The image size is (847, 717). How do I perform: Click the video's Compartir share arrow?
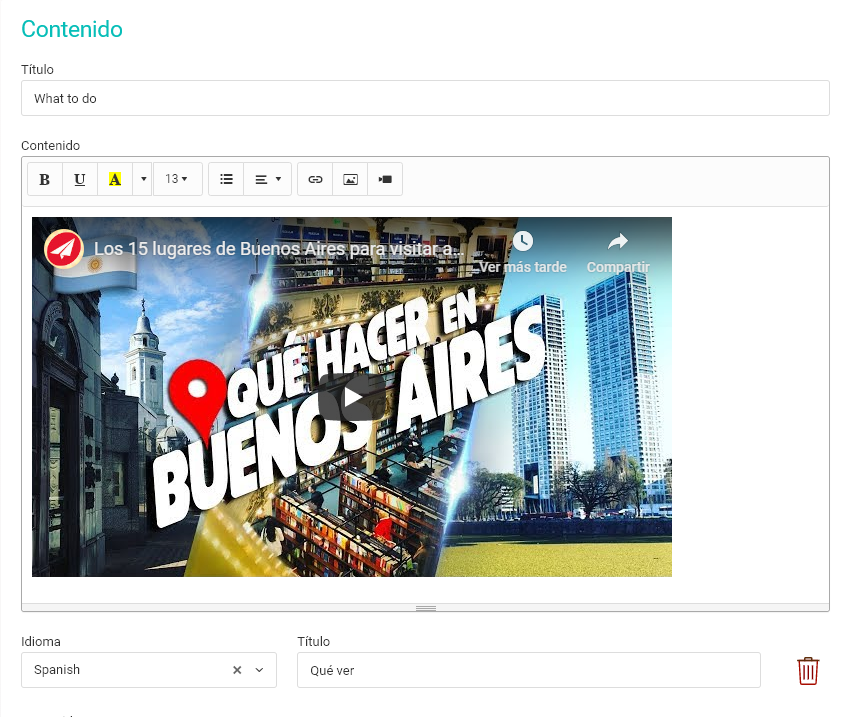click(x=618, y=242)
